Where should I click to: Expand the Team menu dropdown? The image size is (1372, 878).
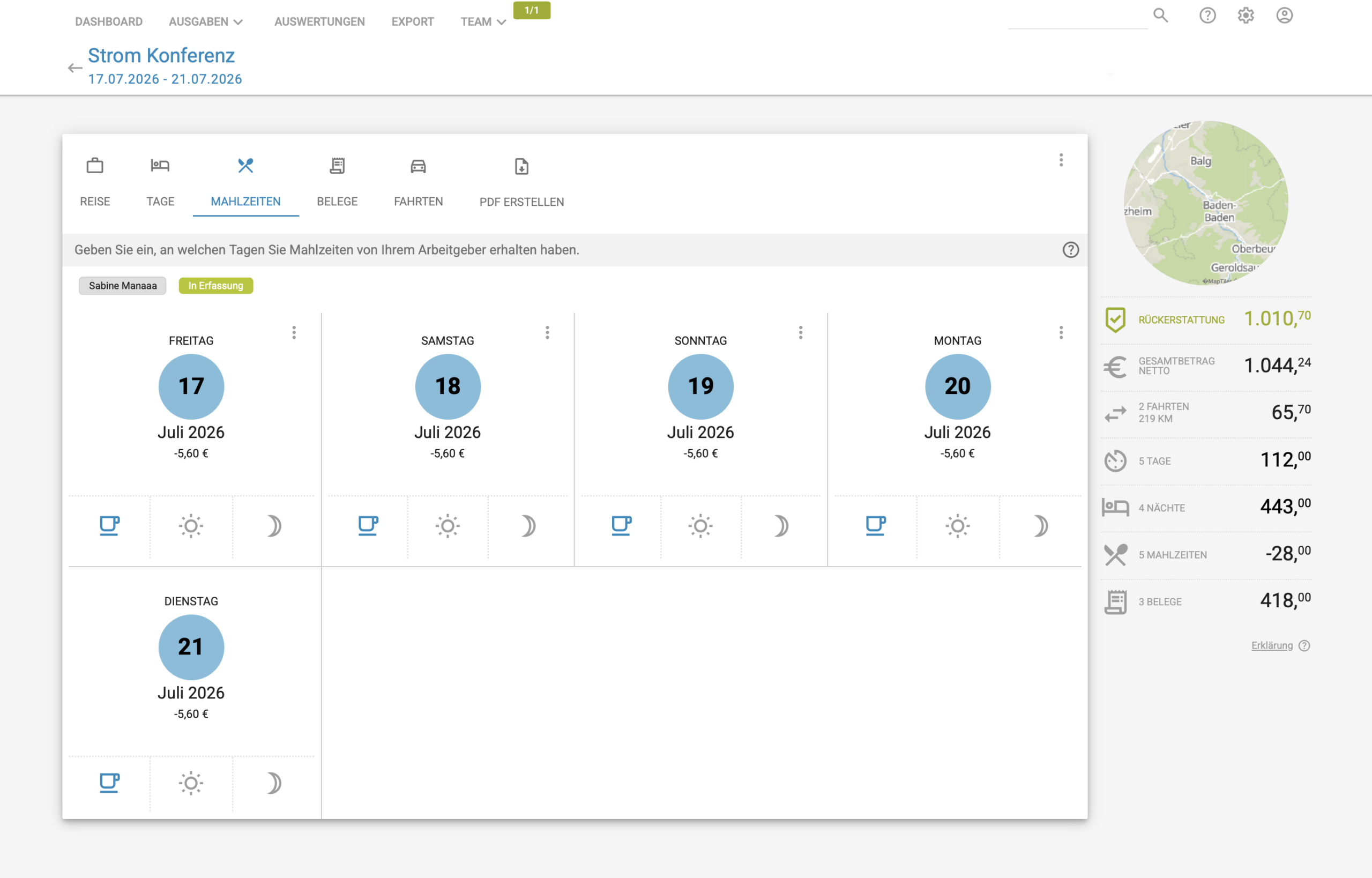click(x=483, y=21)
